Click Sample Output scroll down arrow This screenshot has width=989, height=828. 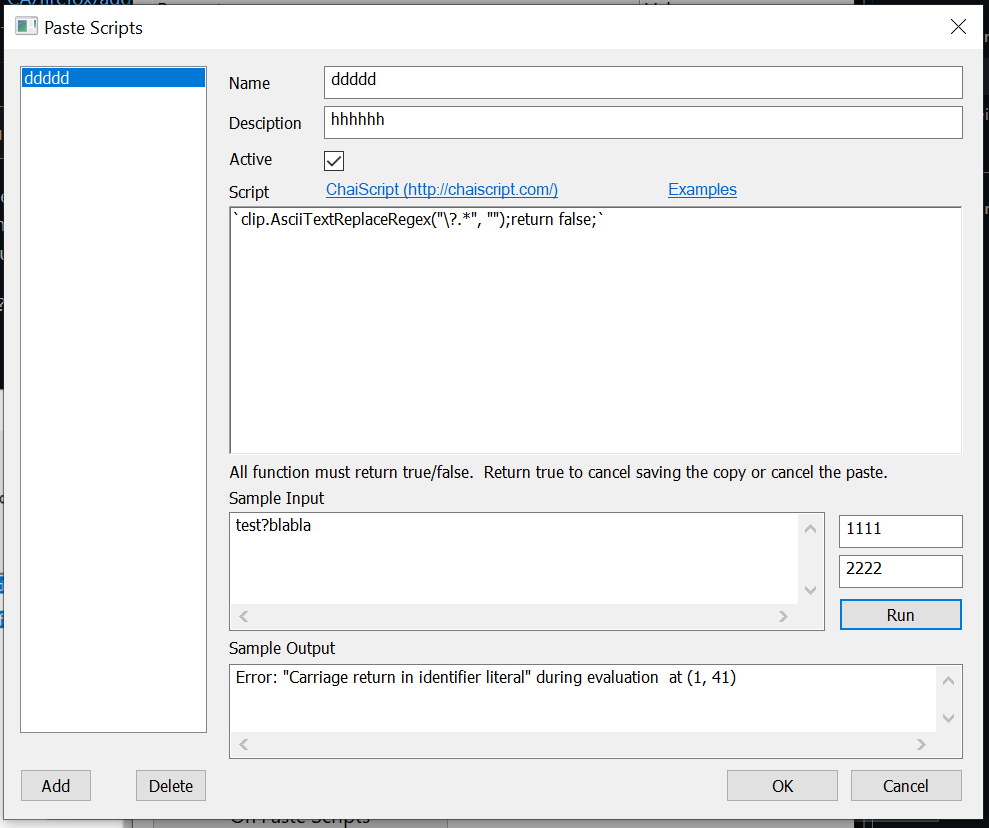[x=948, y=718]
